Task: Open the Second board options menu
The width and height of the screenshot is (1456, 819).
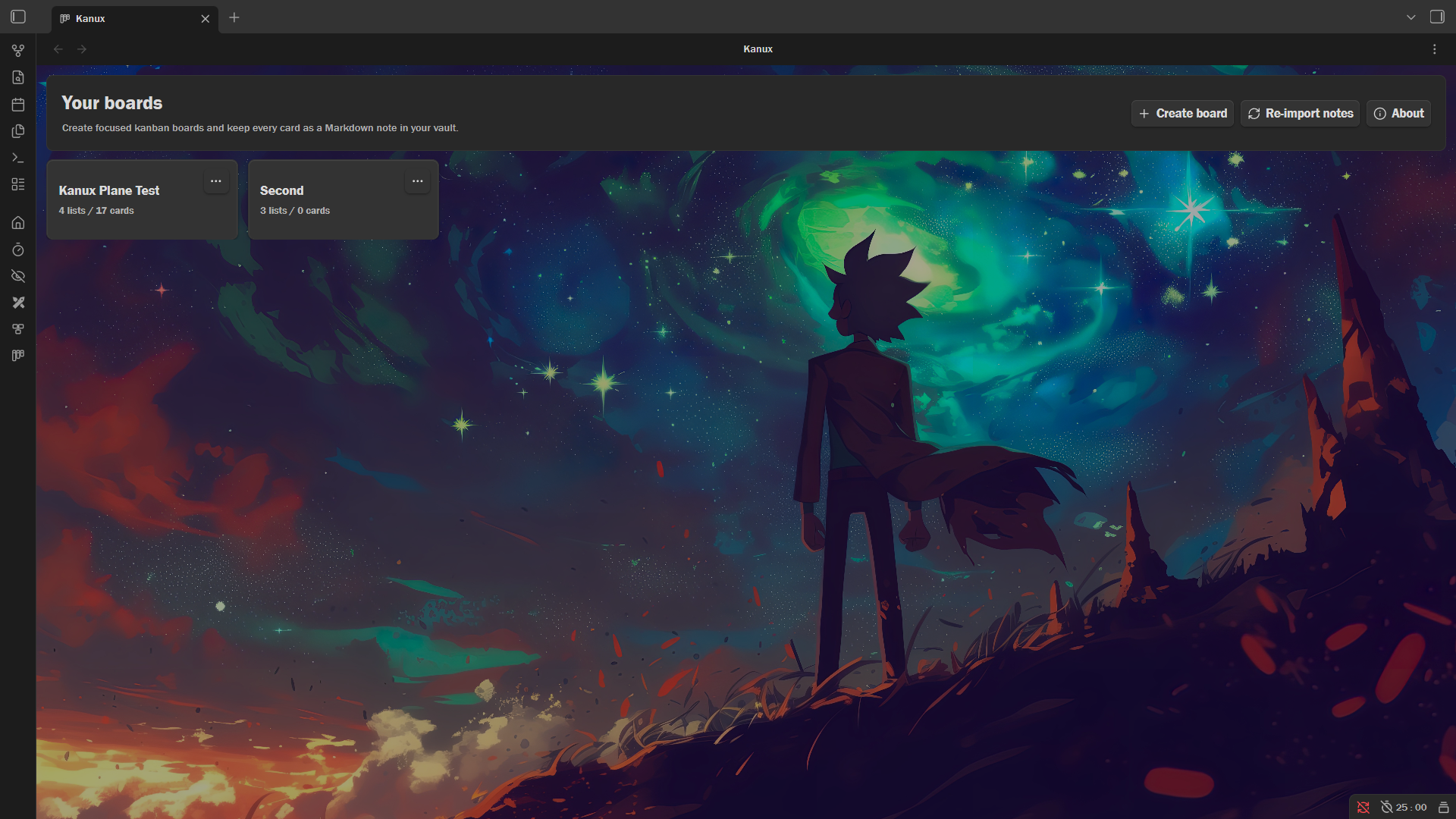Action: point(418,181)
